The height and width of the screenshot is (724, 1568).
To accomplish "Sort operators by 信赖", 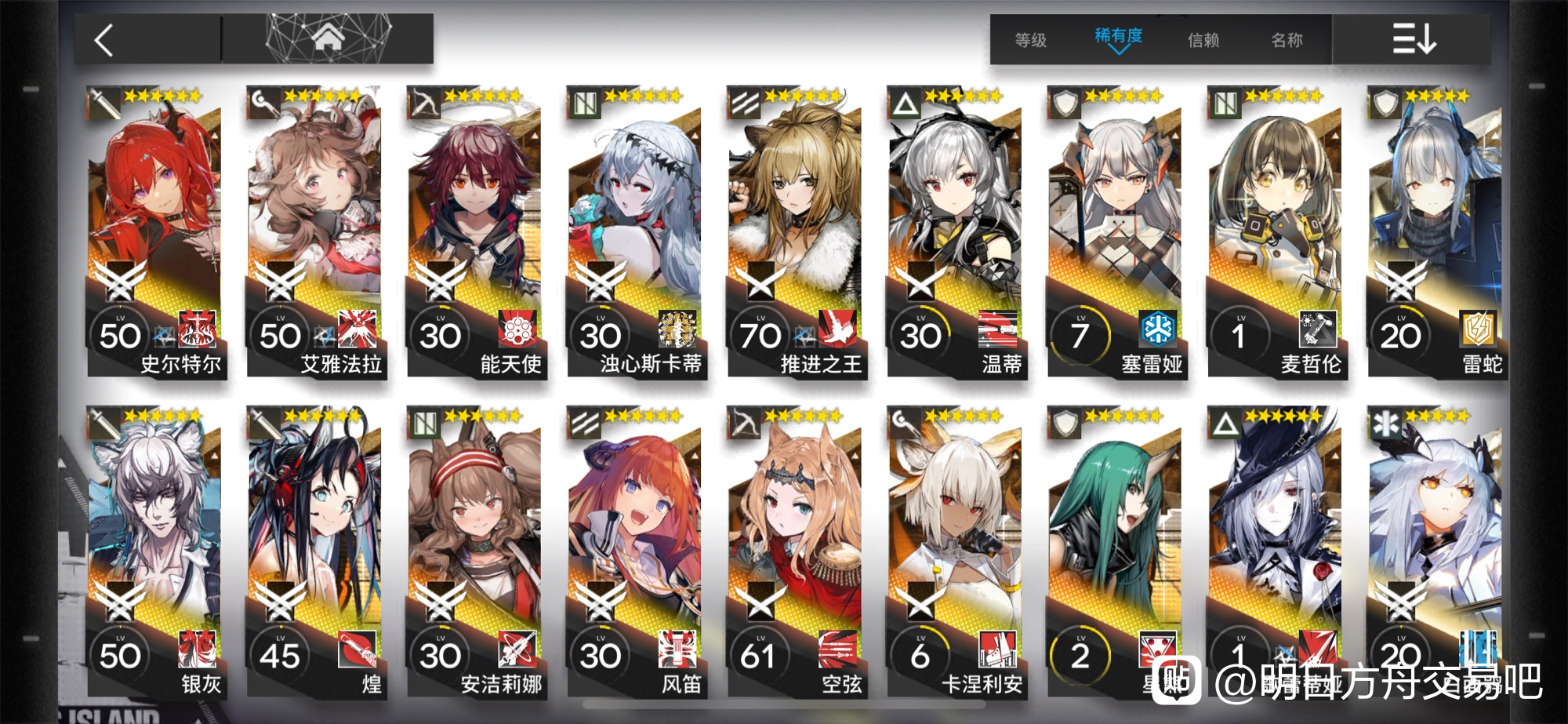I will point(1203,40).
